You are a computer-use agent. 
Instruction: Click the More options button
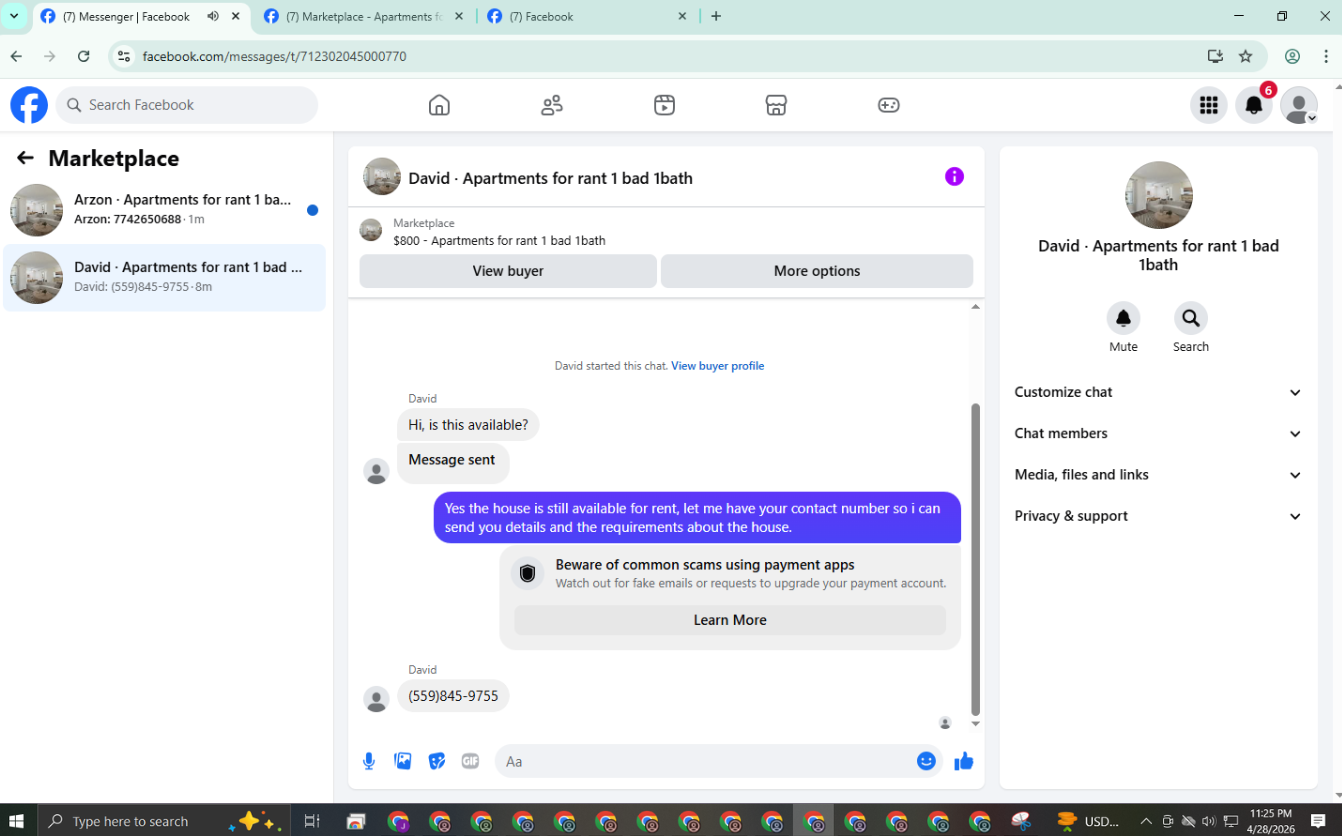tap(817, 271)
